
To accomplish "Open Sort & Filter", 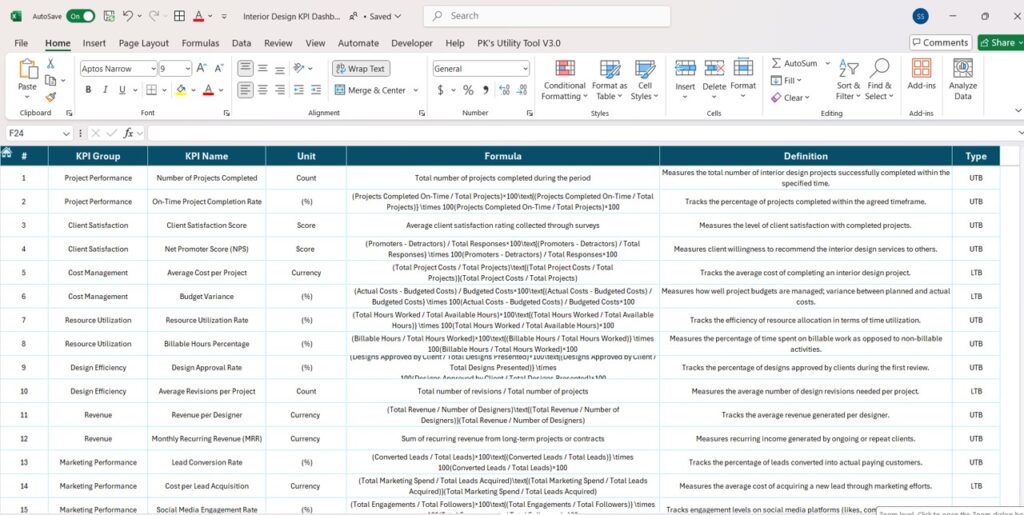I will coord(848,80).
